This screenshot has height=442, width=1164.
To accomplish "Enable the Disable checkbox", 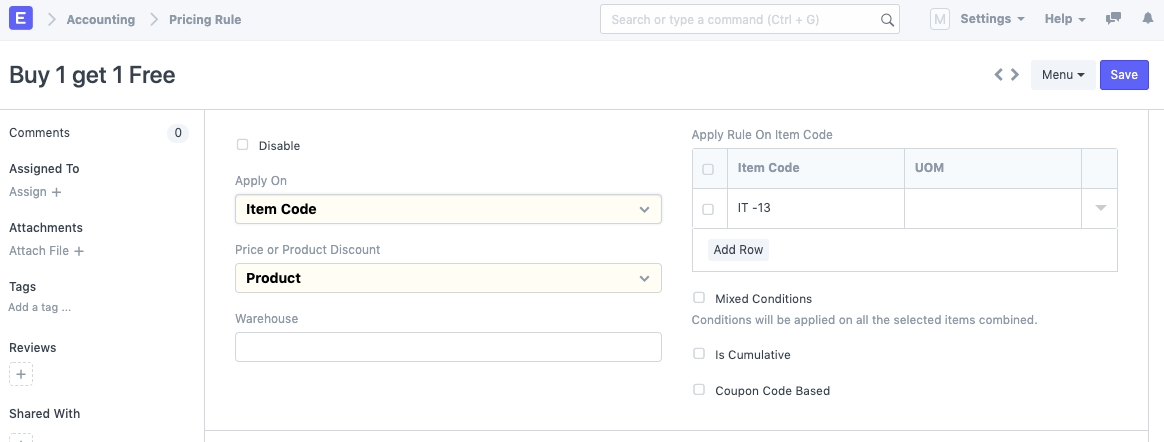I will pos(242,145).
